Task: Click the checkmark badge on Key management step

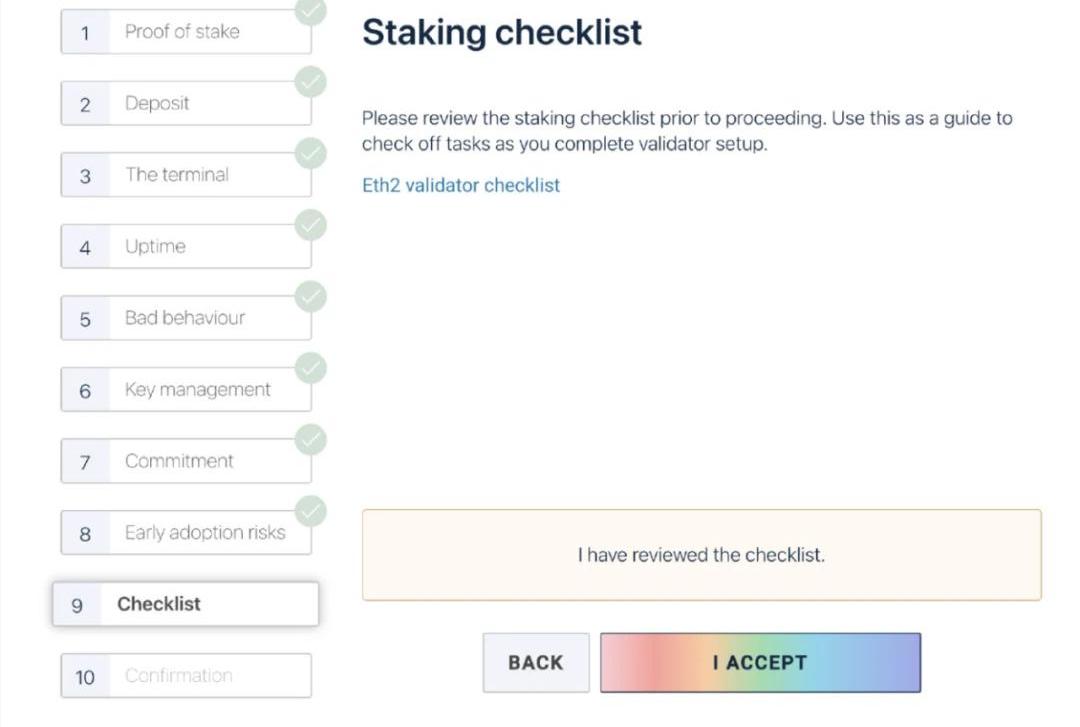Action: 311,369
